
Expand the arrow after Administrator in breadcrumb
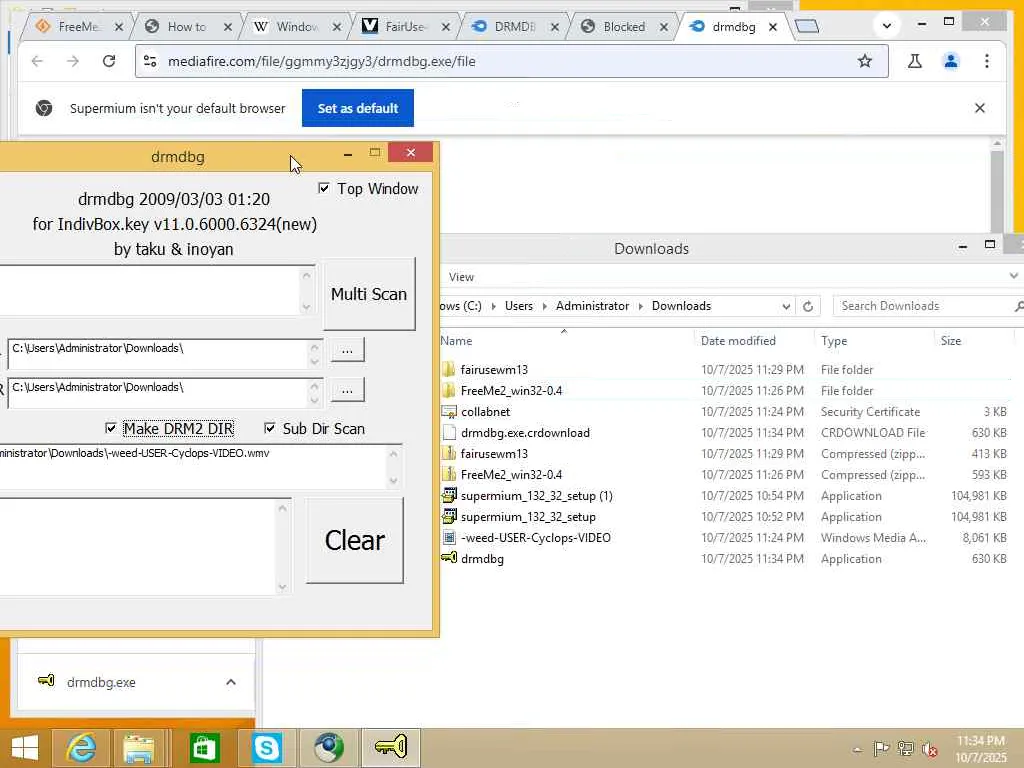[641, 306]
